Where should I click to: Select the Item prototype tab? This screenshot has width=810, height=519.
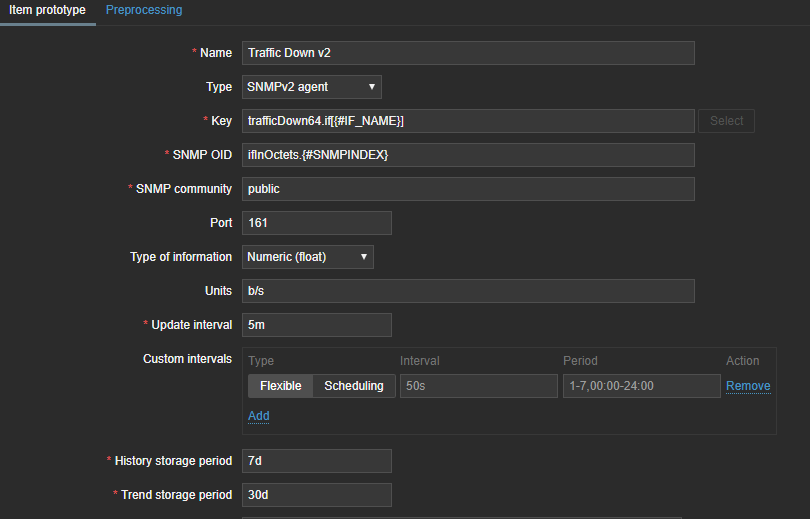(48, 10)
